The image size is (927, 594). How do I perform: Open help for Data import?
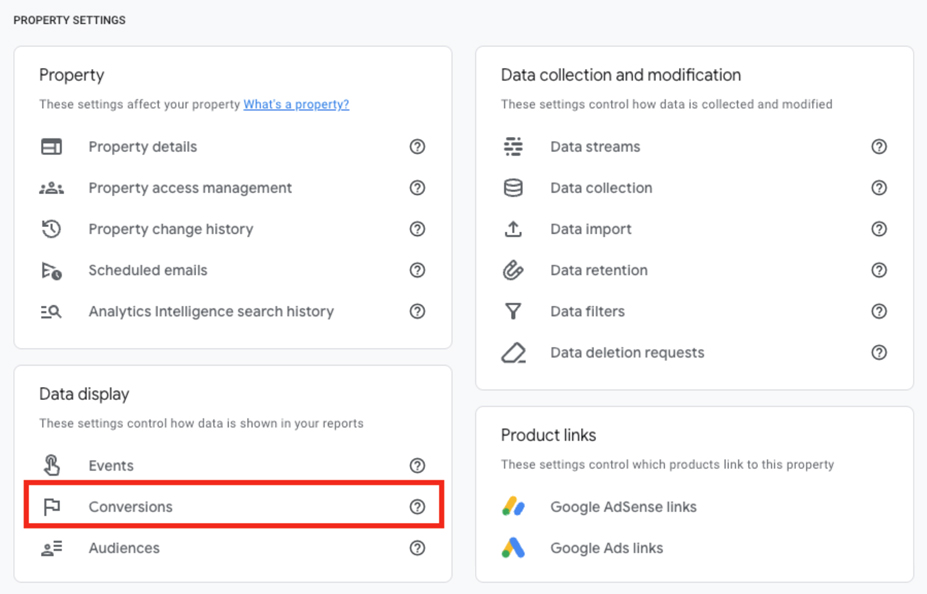879,229
